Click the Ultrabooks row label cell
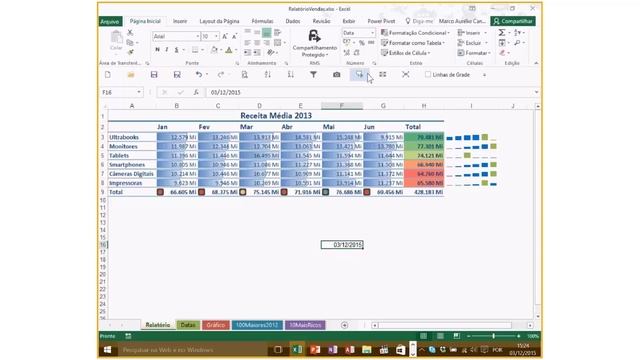 click(x=132, y=137)
